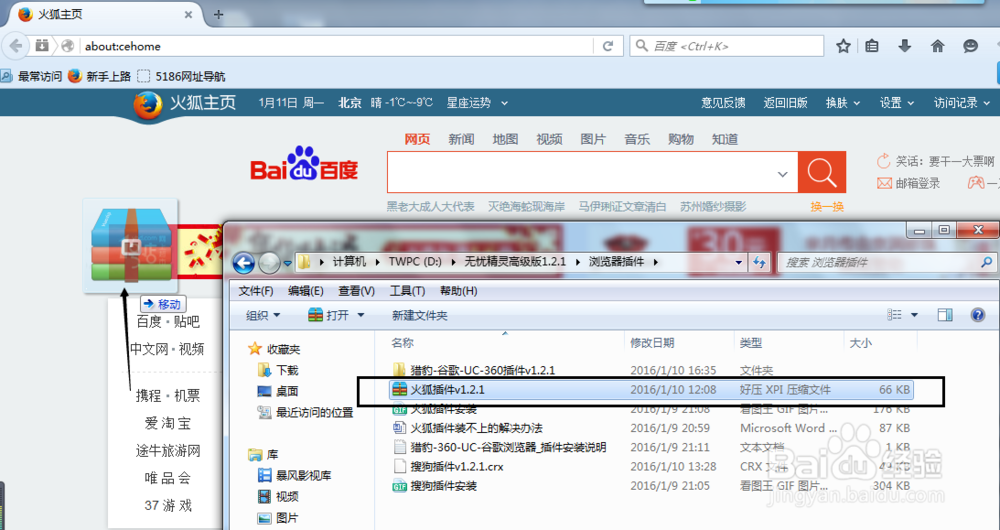Click the 意见反馈 link
Viewport: 1000px width, 530px height.
tap(723, 103)
